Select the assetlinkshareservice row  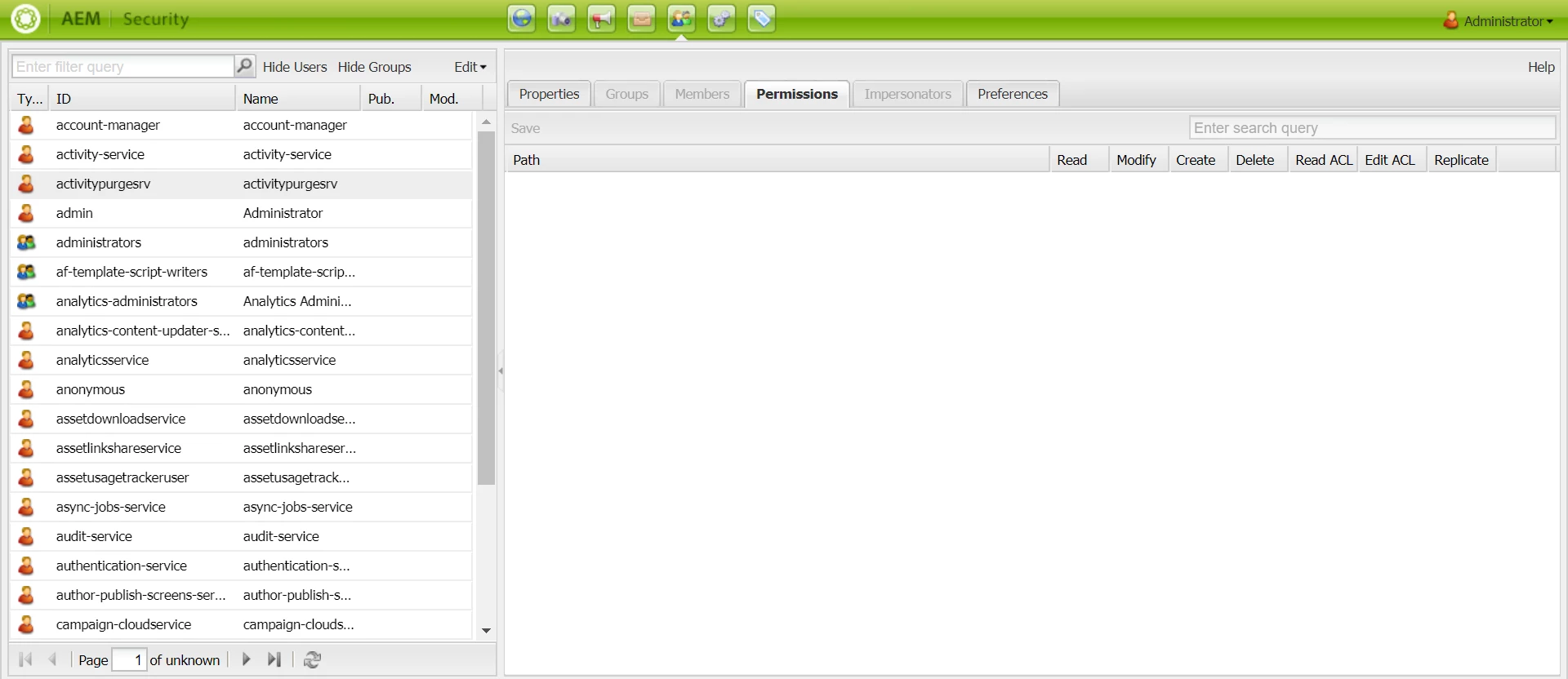(241, 448)
